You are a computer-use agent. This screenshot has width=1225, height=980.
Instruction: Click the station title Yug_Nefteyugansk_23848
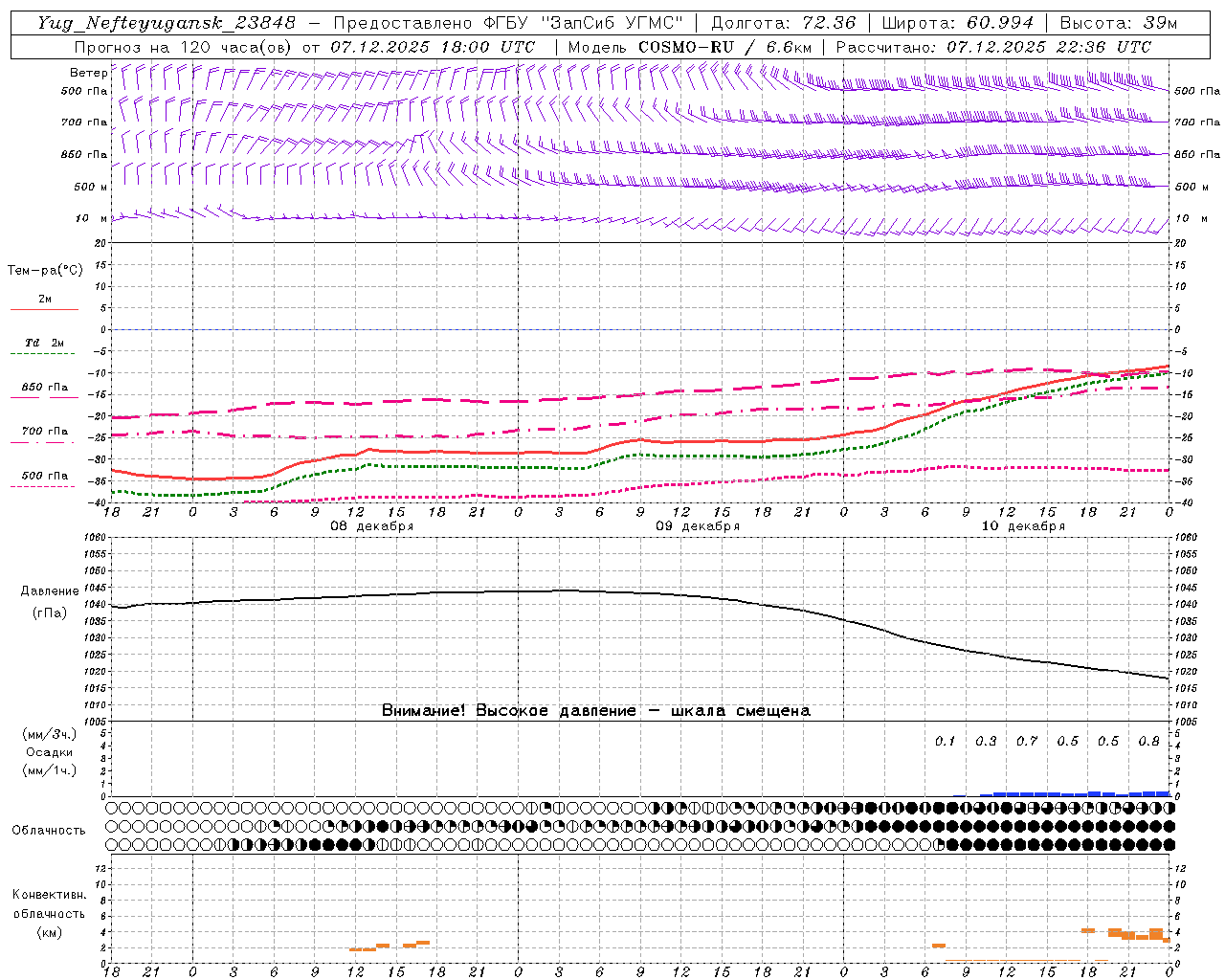[x=167, y=23]
